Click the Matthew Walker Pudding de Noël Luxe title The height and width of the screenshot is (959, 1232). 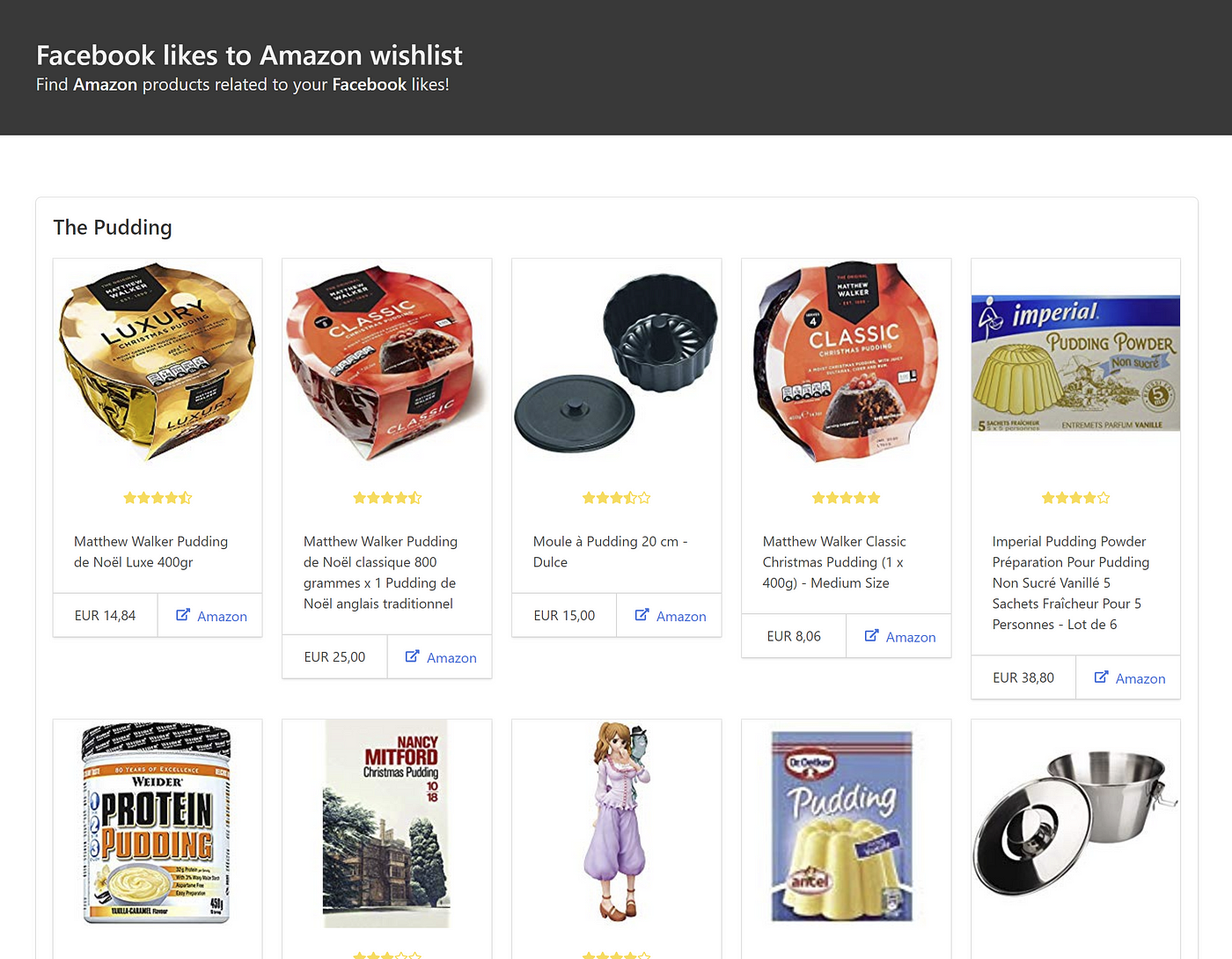click(150, 552)
